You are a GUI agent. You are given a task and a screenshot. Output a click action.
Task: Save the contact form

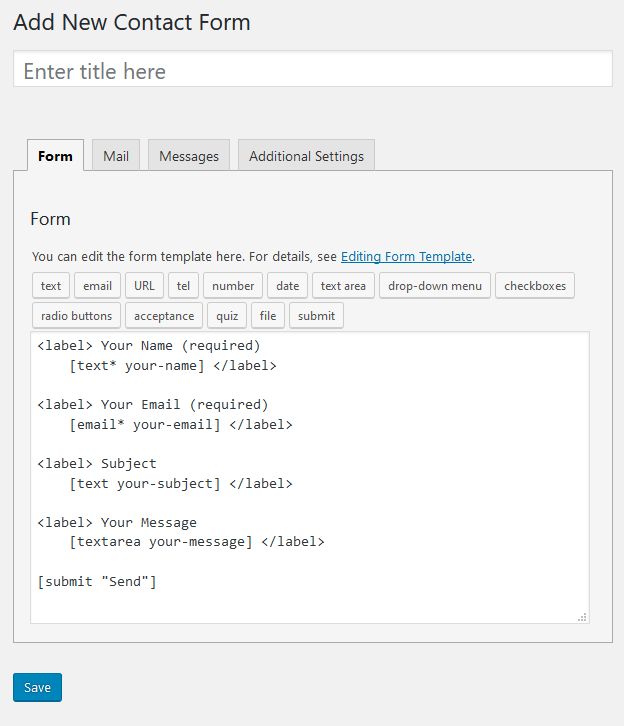pos(37,688)
